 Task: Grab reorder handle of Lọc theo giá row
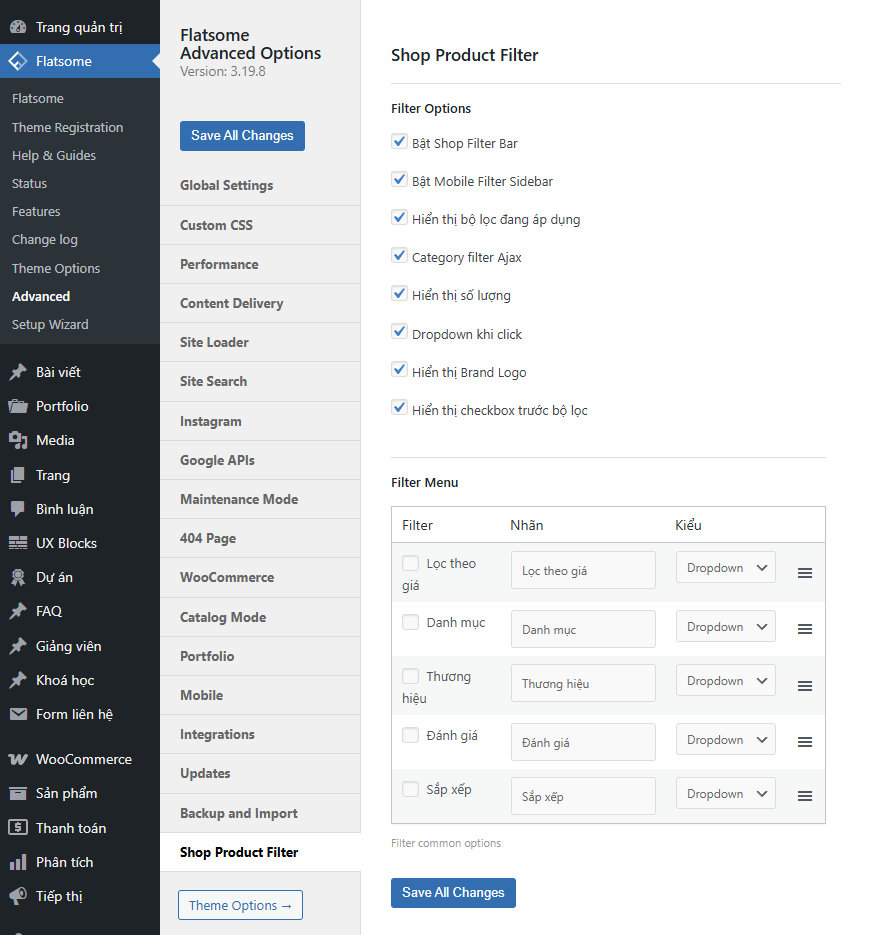pos(804,573)
